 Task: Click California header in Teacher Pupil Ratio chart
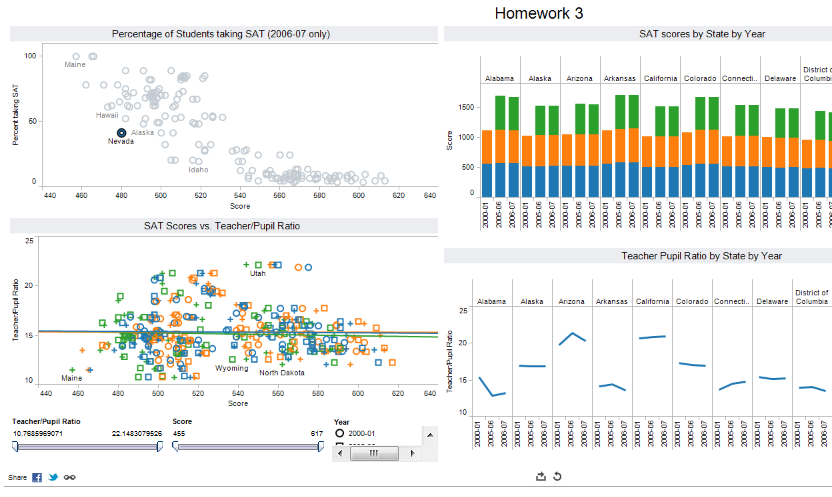(653, 300)
